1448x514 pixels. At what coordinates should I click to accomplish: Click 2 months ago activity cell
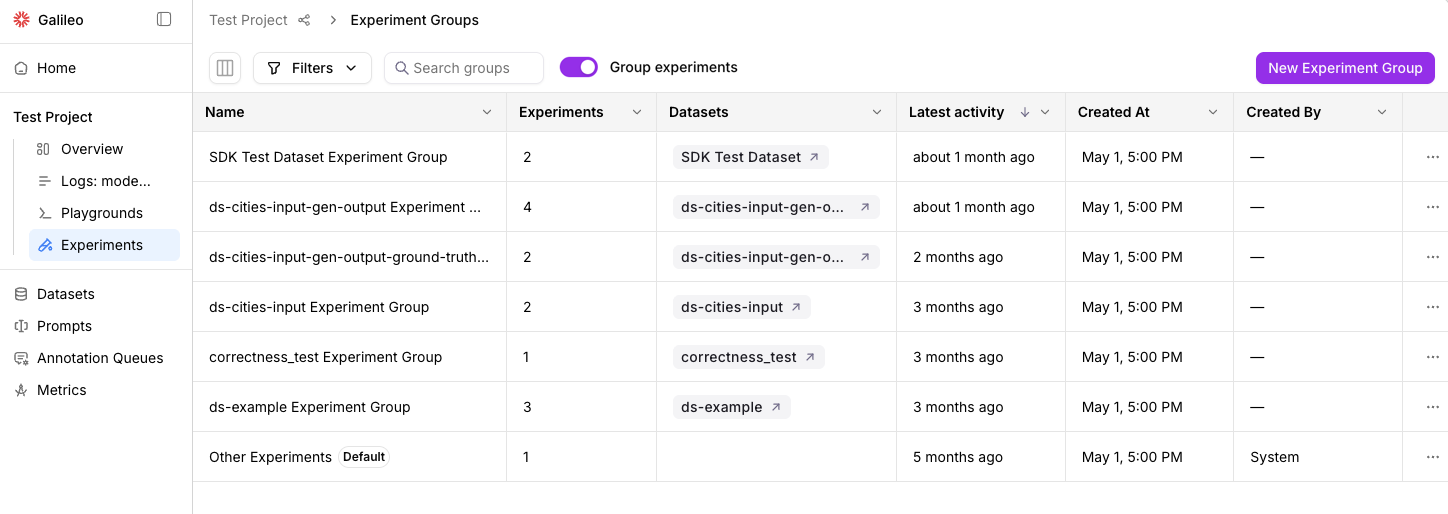point(958,257)
